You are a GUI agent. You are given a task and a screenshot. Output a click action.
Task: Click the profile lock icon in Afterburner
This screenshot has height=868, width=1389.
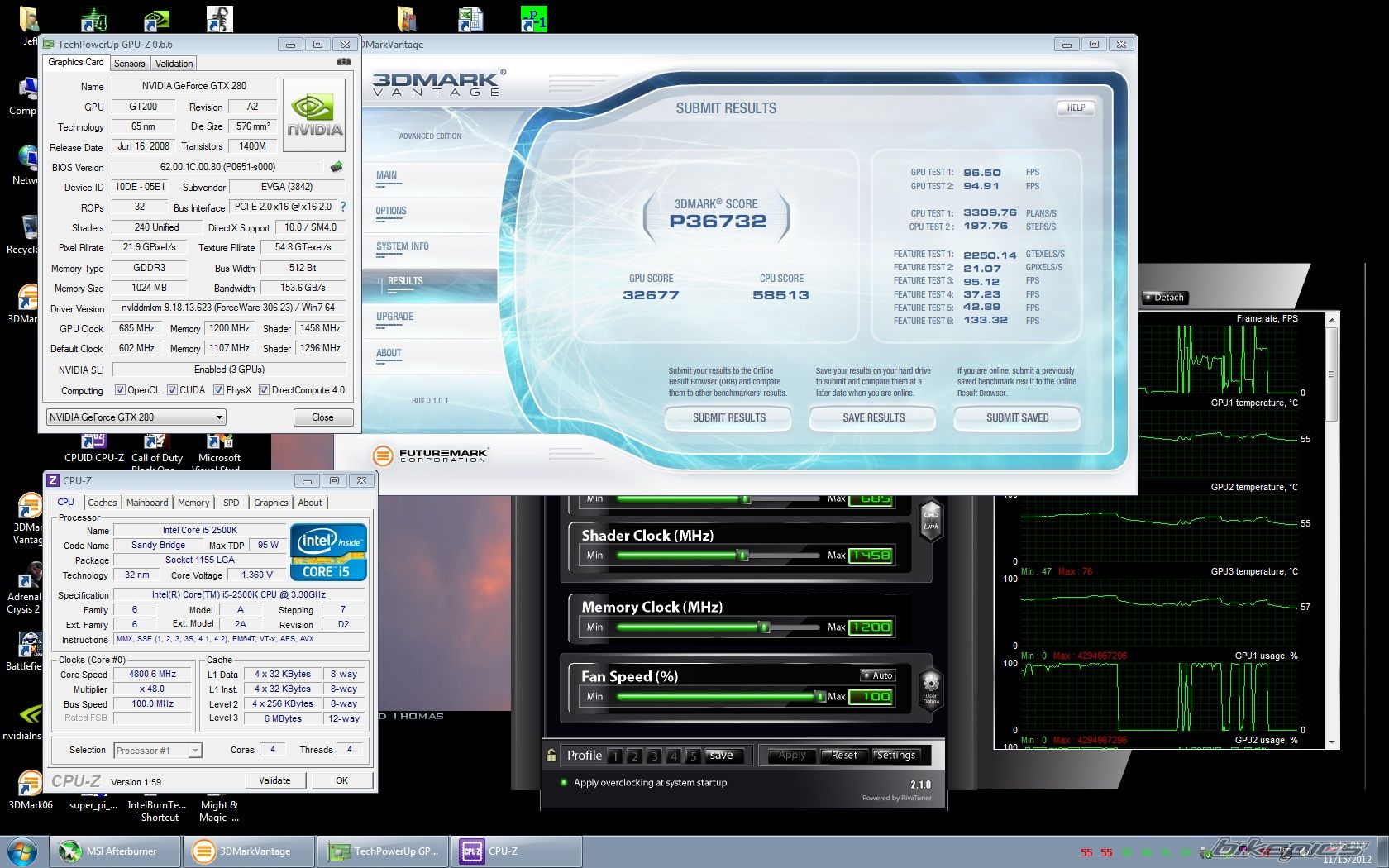point(551,755)
